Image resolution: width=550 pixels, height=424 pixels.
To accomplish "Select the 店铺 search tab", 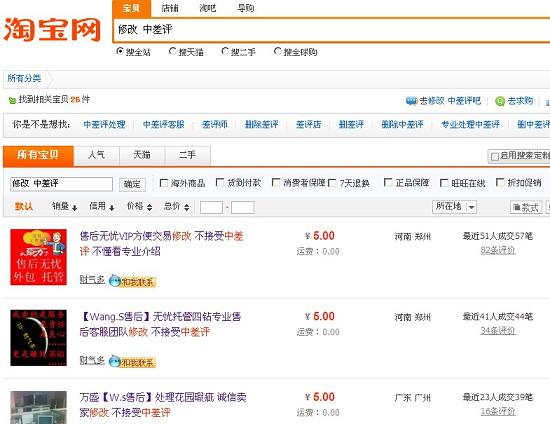I will click(x=170, y=8).
